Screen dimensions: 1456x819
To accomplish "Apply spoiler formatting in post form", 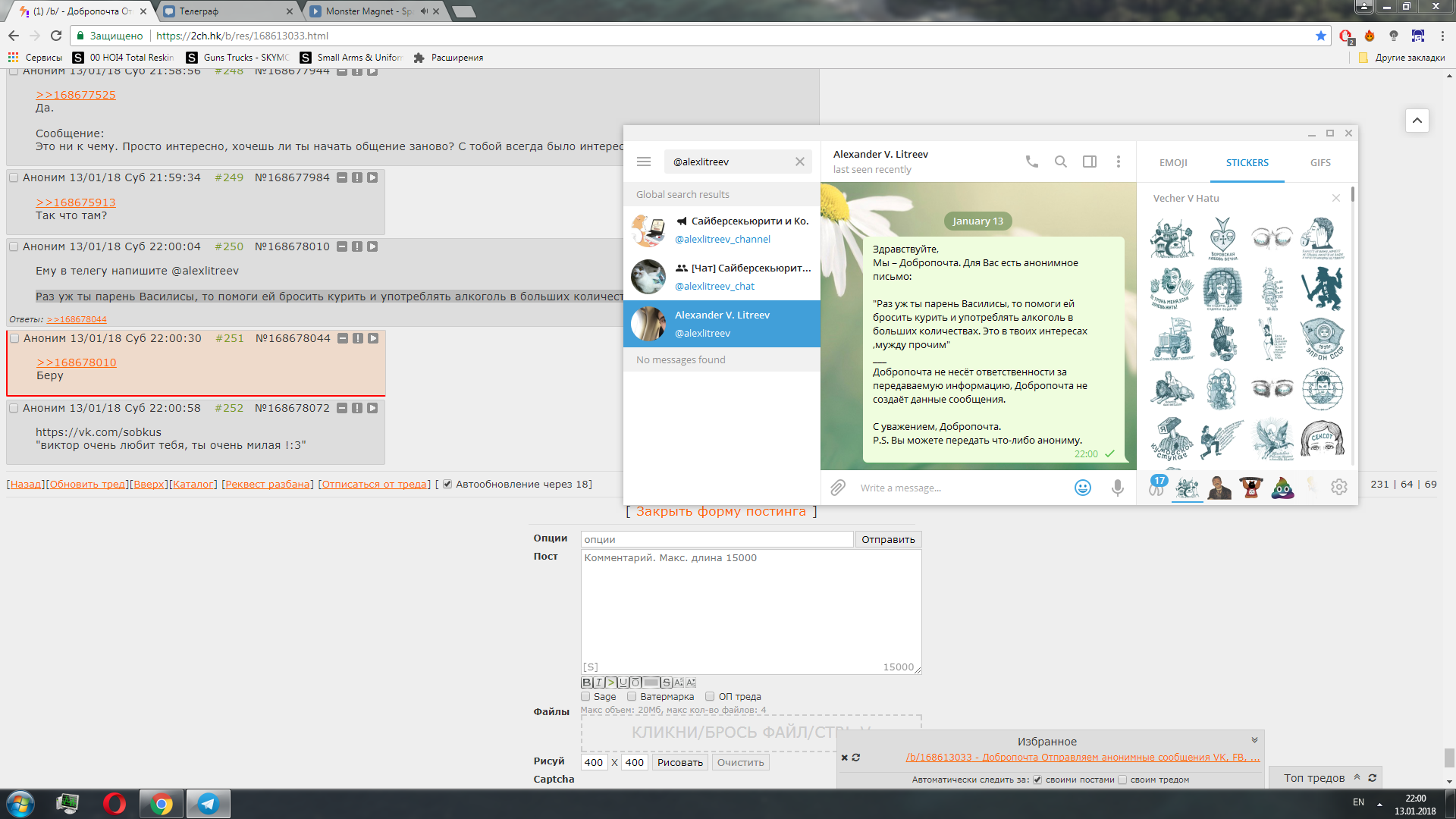I will pos(651,682).
